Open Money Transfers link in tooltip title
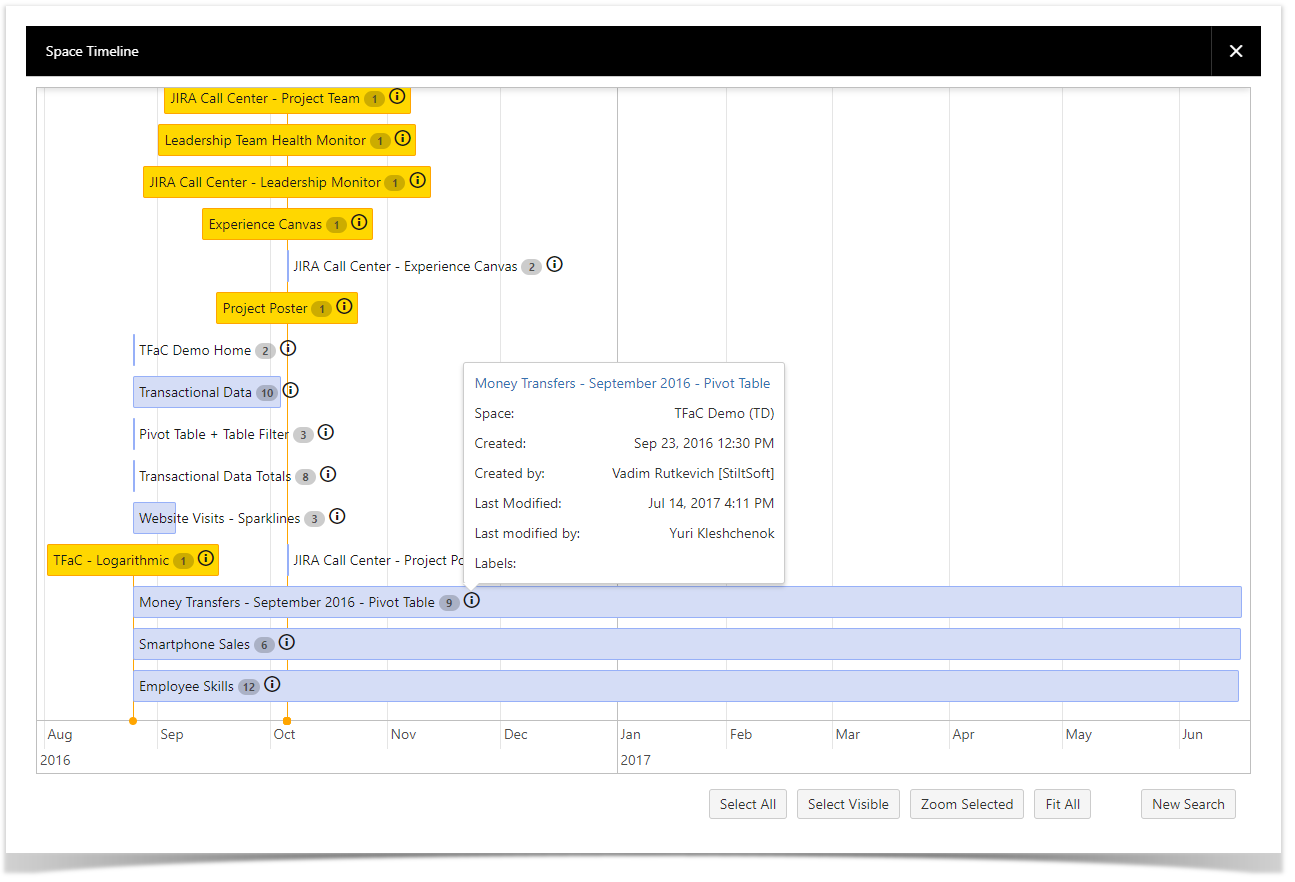 pos(622,383)
